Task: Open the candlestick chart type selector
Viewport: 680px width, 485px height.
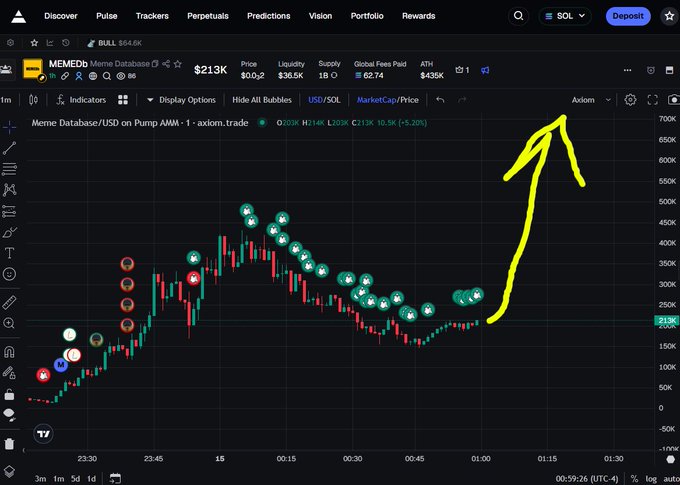Action: click(x=33, y=100)
